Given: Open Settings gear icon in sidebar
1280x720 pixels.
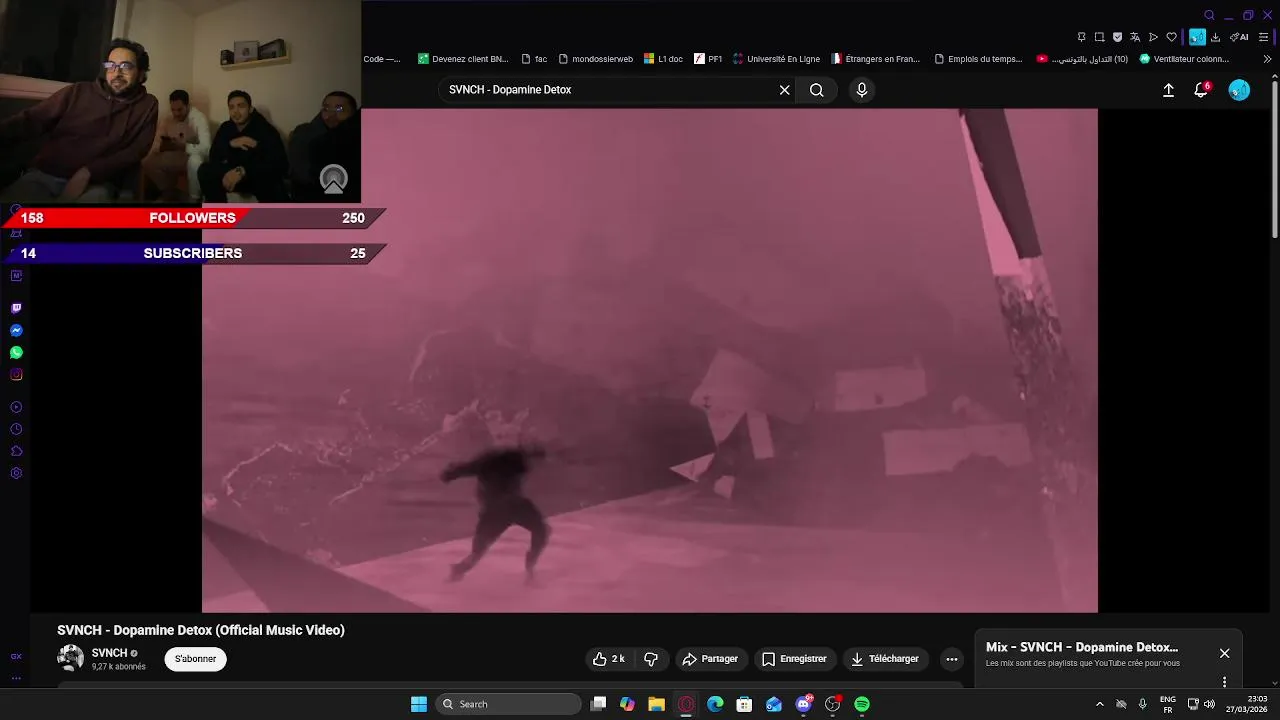Looking at the screenshot, I should coord(16,473).
